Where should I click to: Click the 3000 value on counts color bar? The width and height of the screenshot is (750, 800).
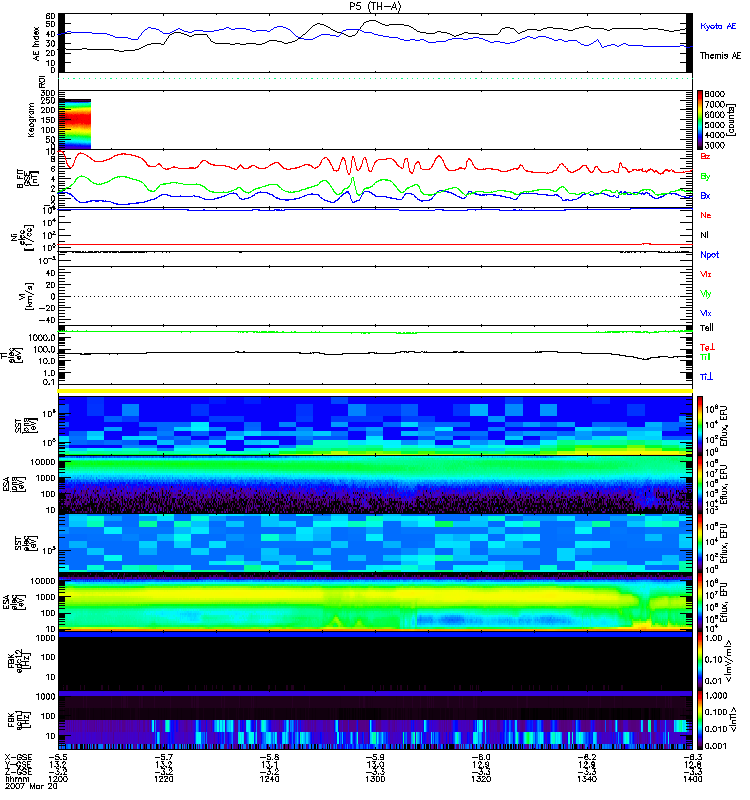[715, 145]
